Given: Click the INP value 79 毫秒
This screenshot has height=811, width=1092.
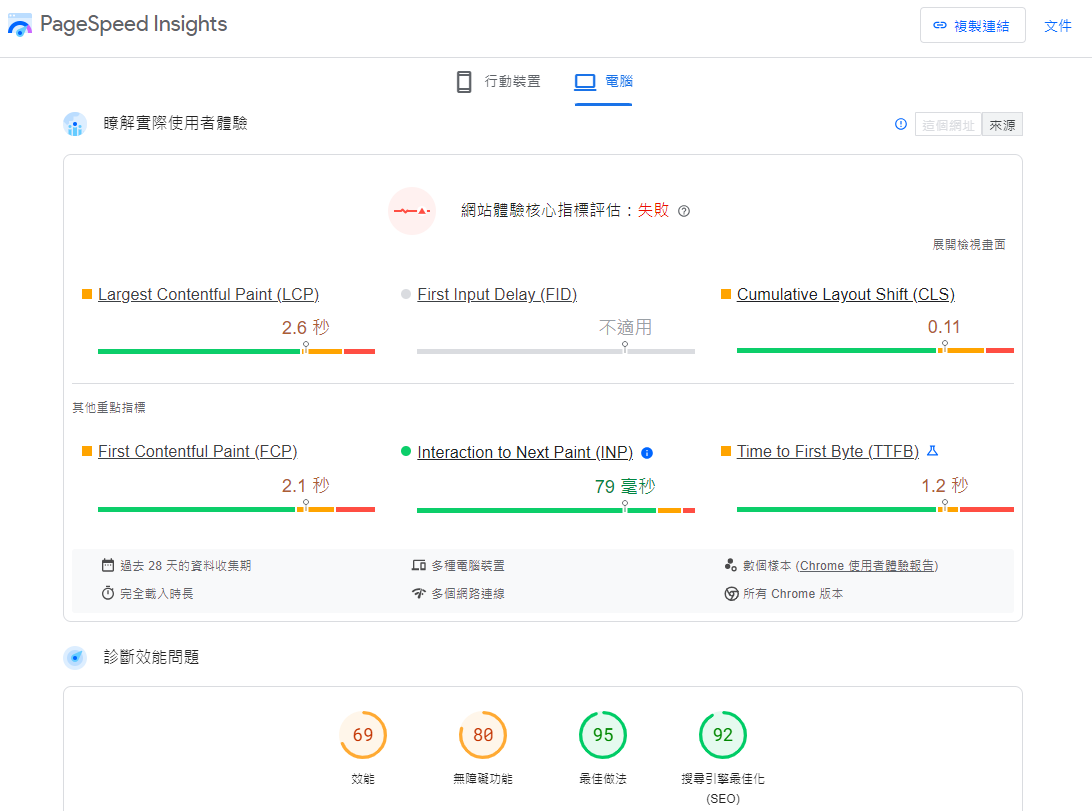Looking at the screenshot, I should (625, 486).
